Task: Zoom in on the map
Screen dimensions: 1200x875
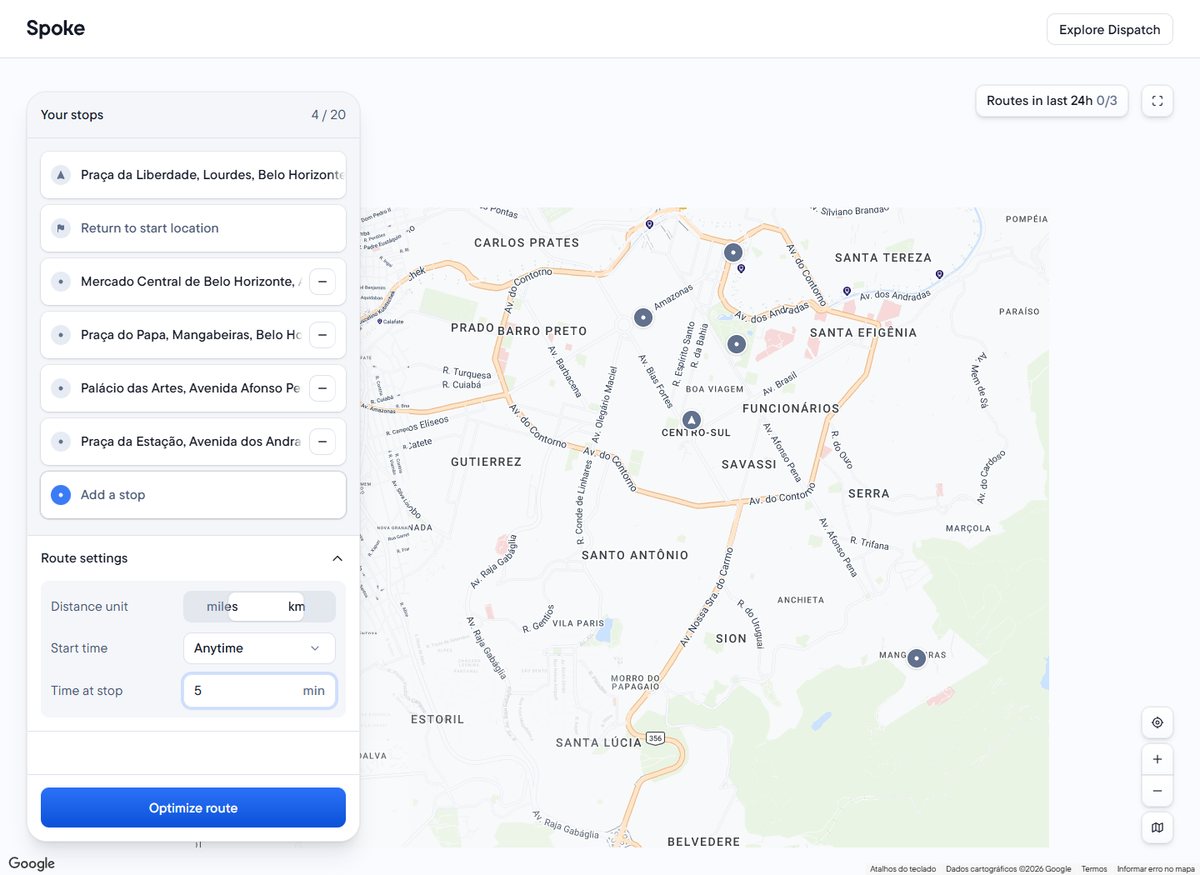Action: (x=1157, y=759)
